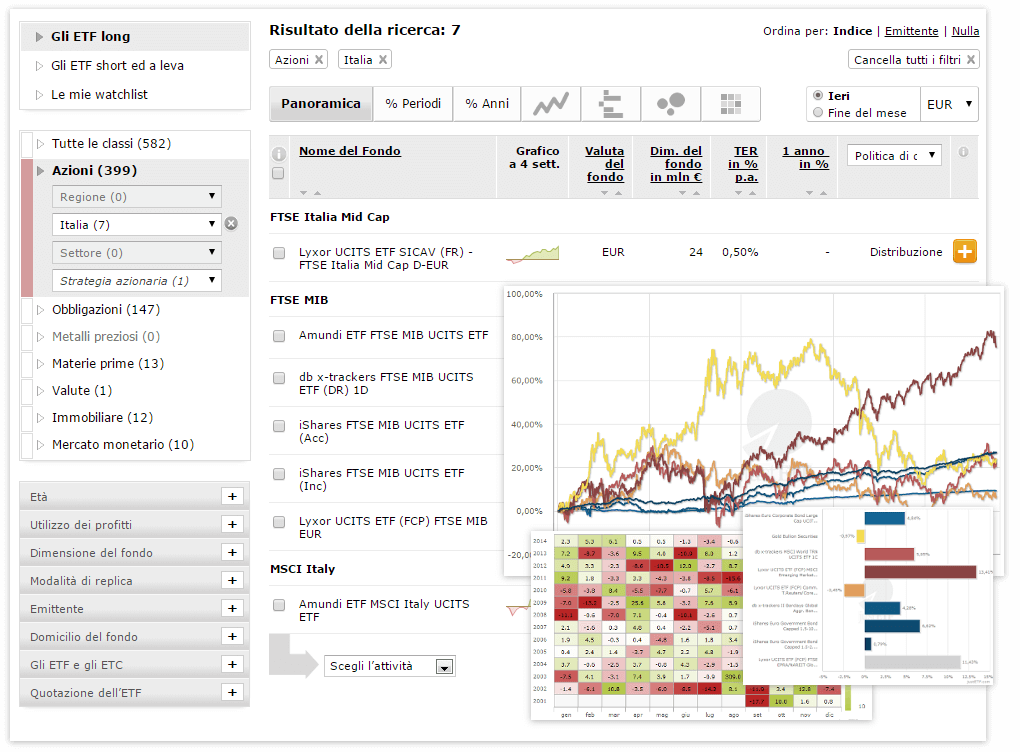The image size is (1020, 752).
Task: Open the bubble chart view
Action: [x=670, y=103]
